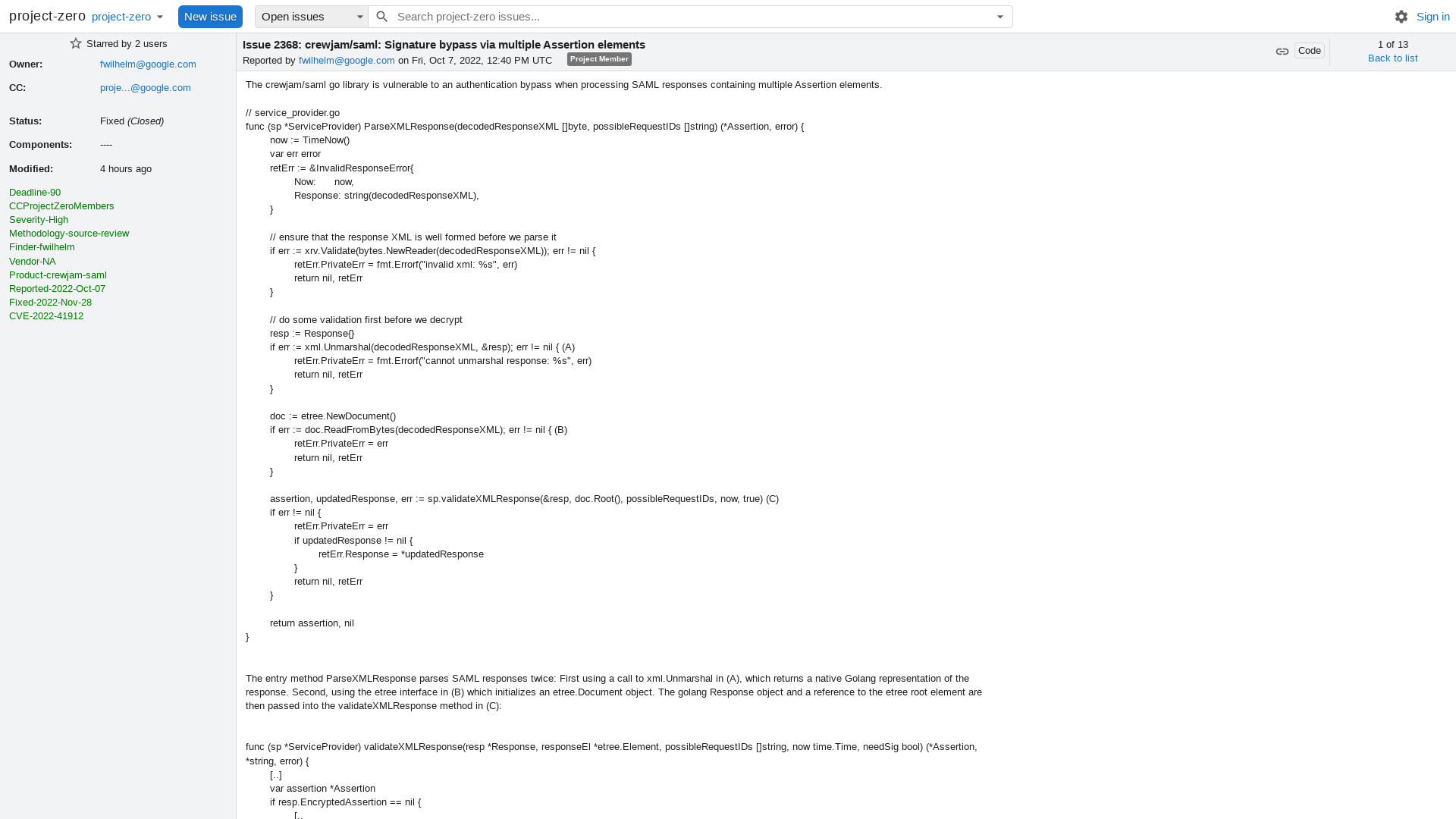The width and height of the screenshot is (1456, 819).
Task: Click the search bar icon
Action: point(382,16)
